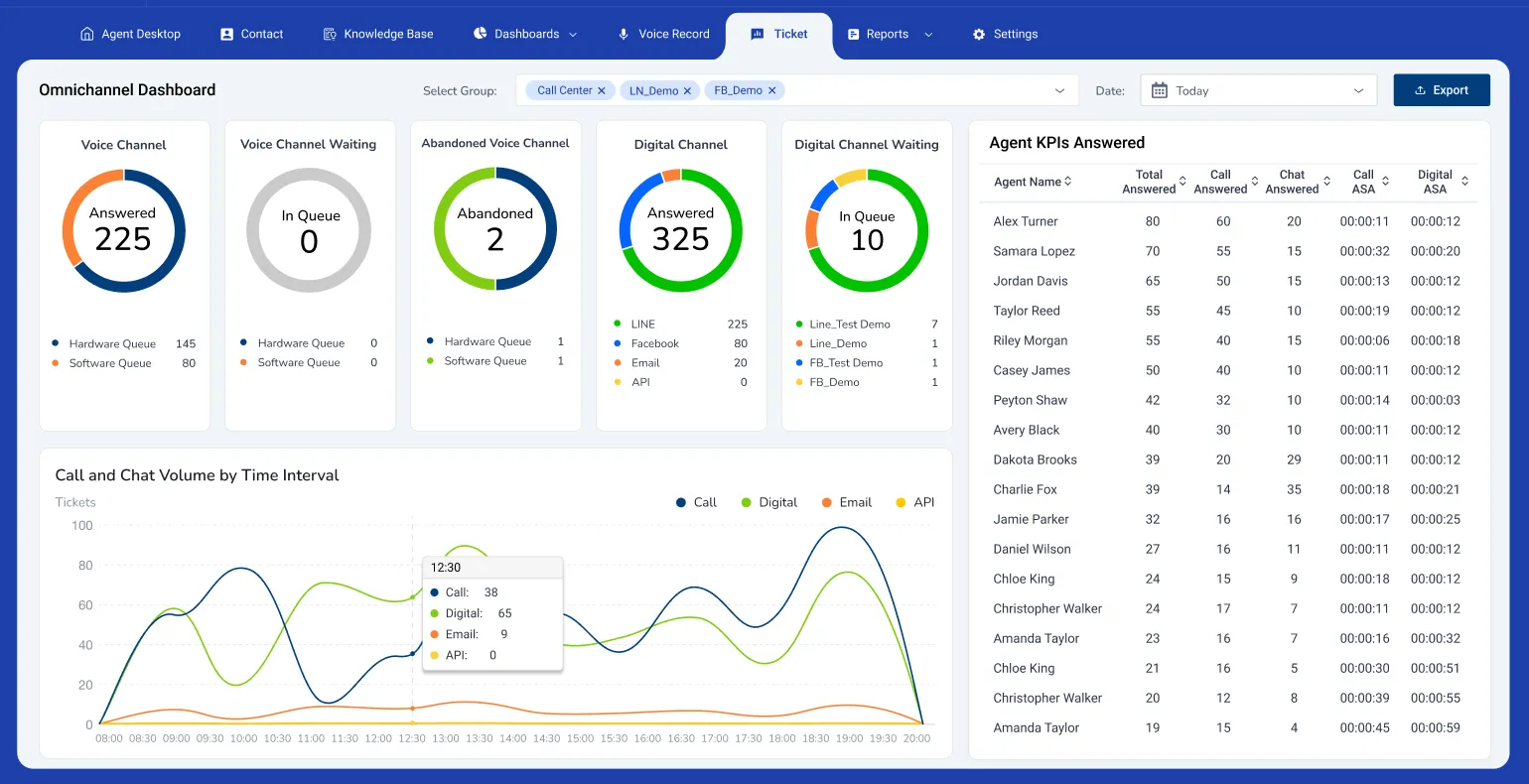1529x784 pixels.
Task: Expand the Today date range dropdown
Action: click(x=1360, y=89)
